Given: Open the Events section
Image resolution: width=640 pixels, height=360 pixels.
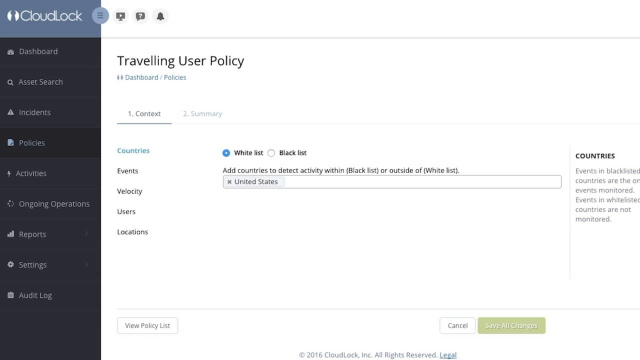Looking at the screenshot, I should pos(128,171).
